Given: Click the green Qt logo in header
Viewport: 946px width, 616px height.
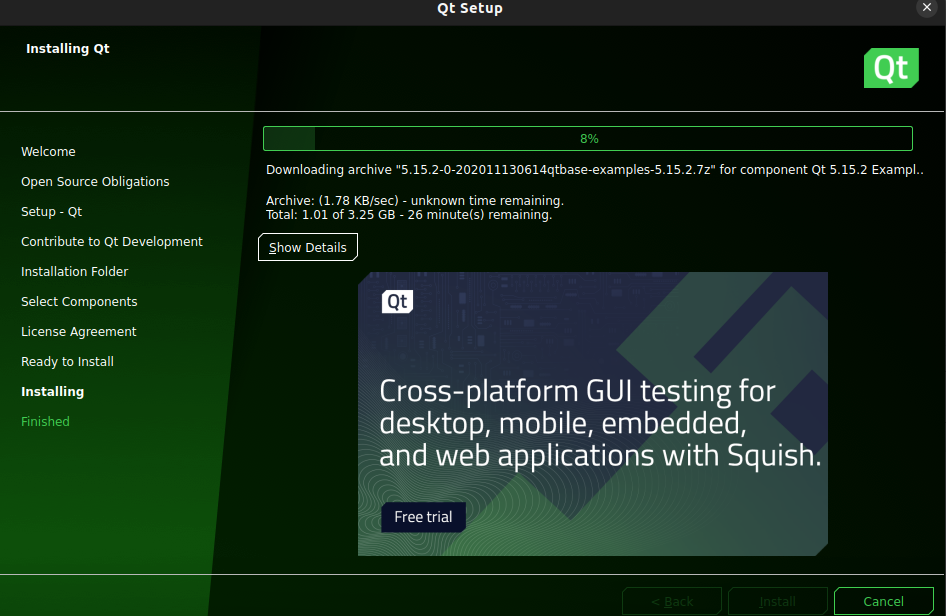Looking at the screenshot, I should pyautogui.click(x=891, y=68).
